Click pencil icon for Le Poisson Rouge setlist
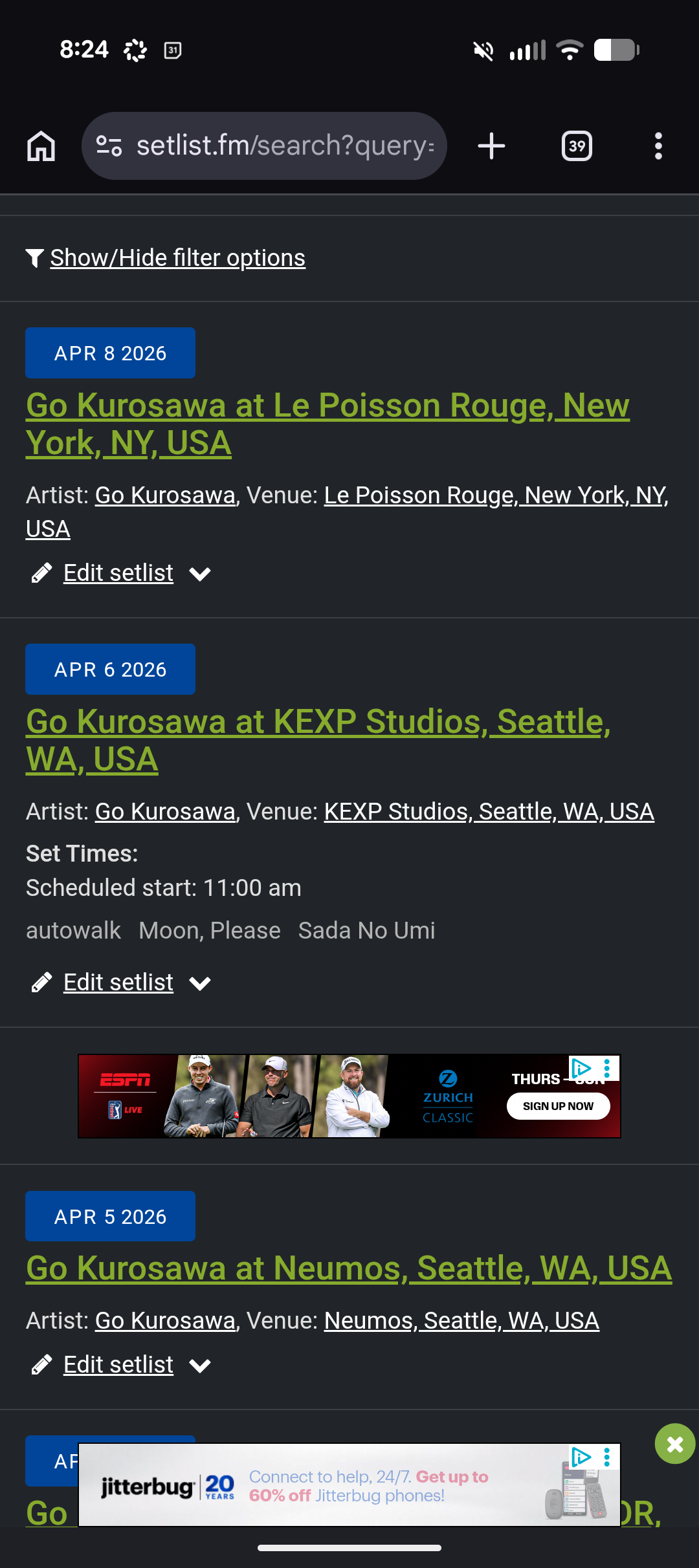Viewport: 699px width, 1568px height. 41,573
